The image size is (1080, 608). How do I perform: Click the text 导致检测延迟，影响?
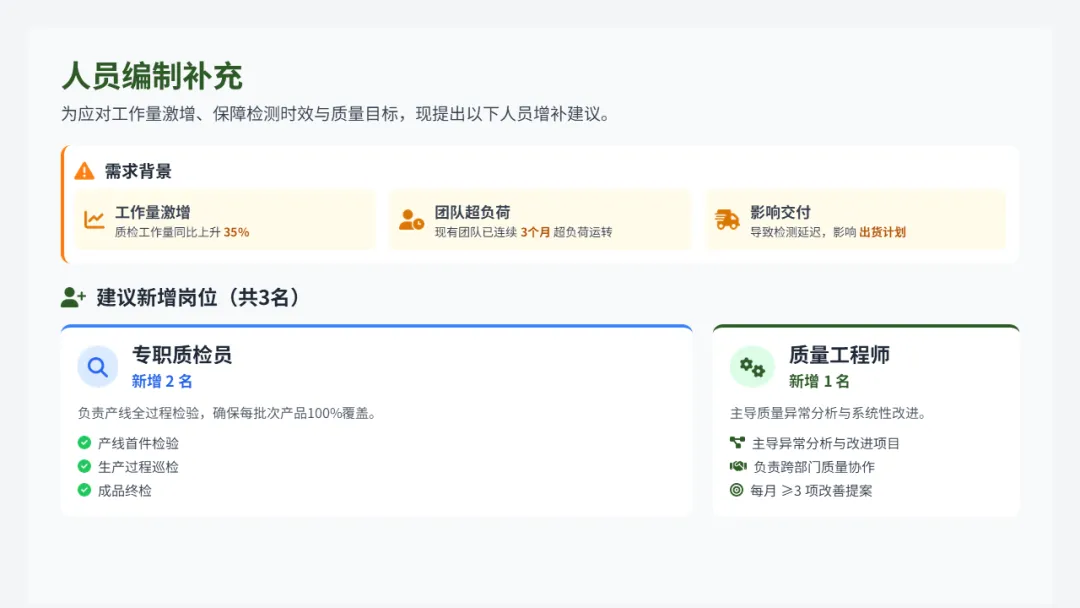point(802,232)
